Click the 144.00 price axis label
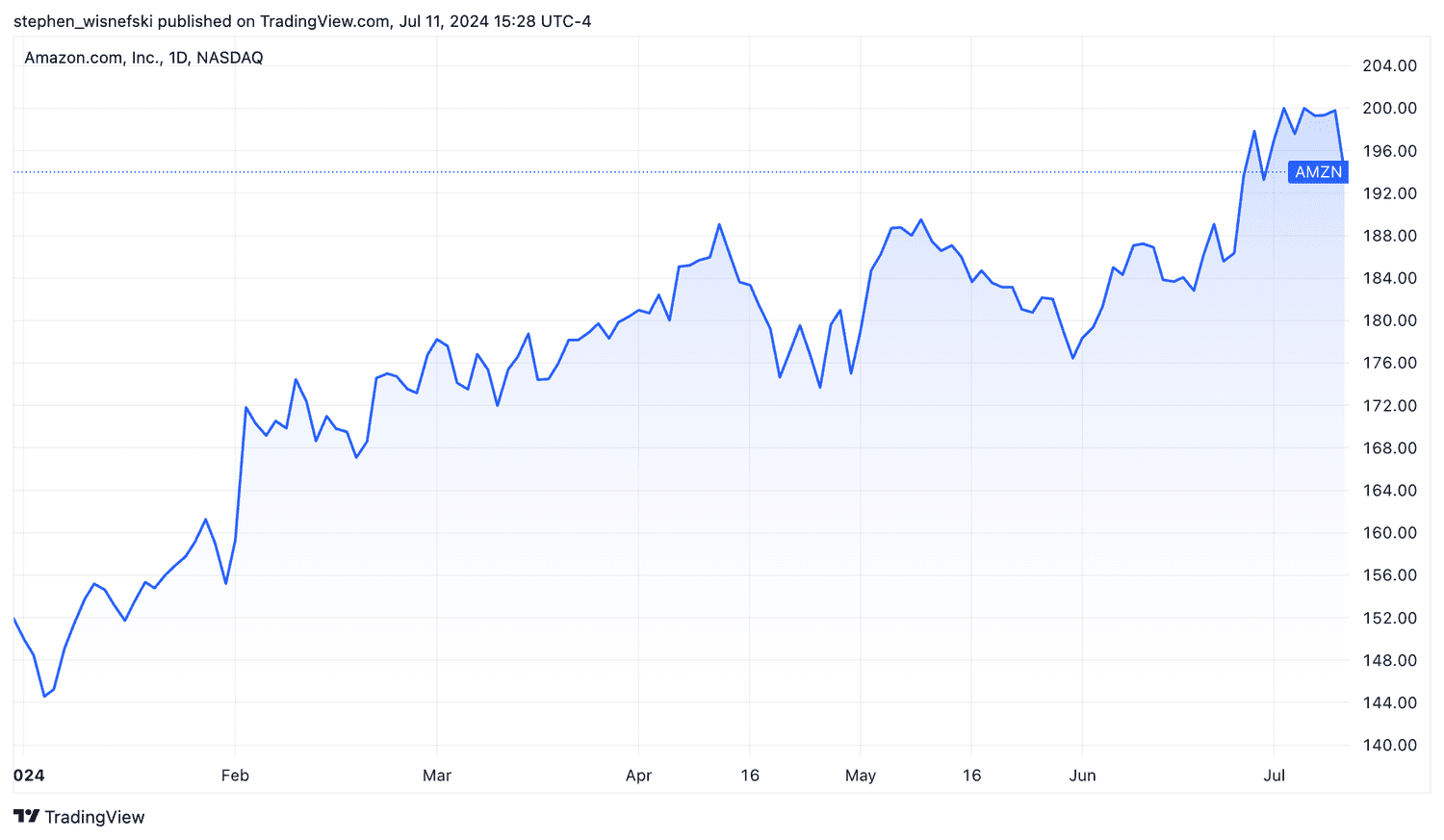 click(1389, 702)
